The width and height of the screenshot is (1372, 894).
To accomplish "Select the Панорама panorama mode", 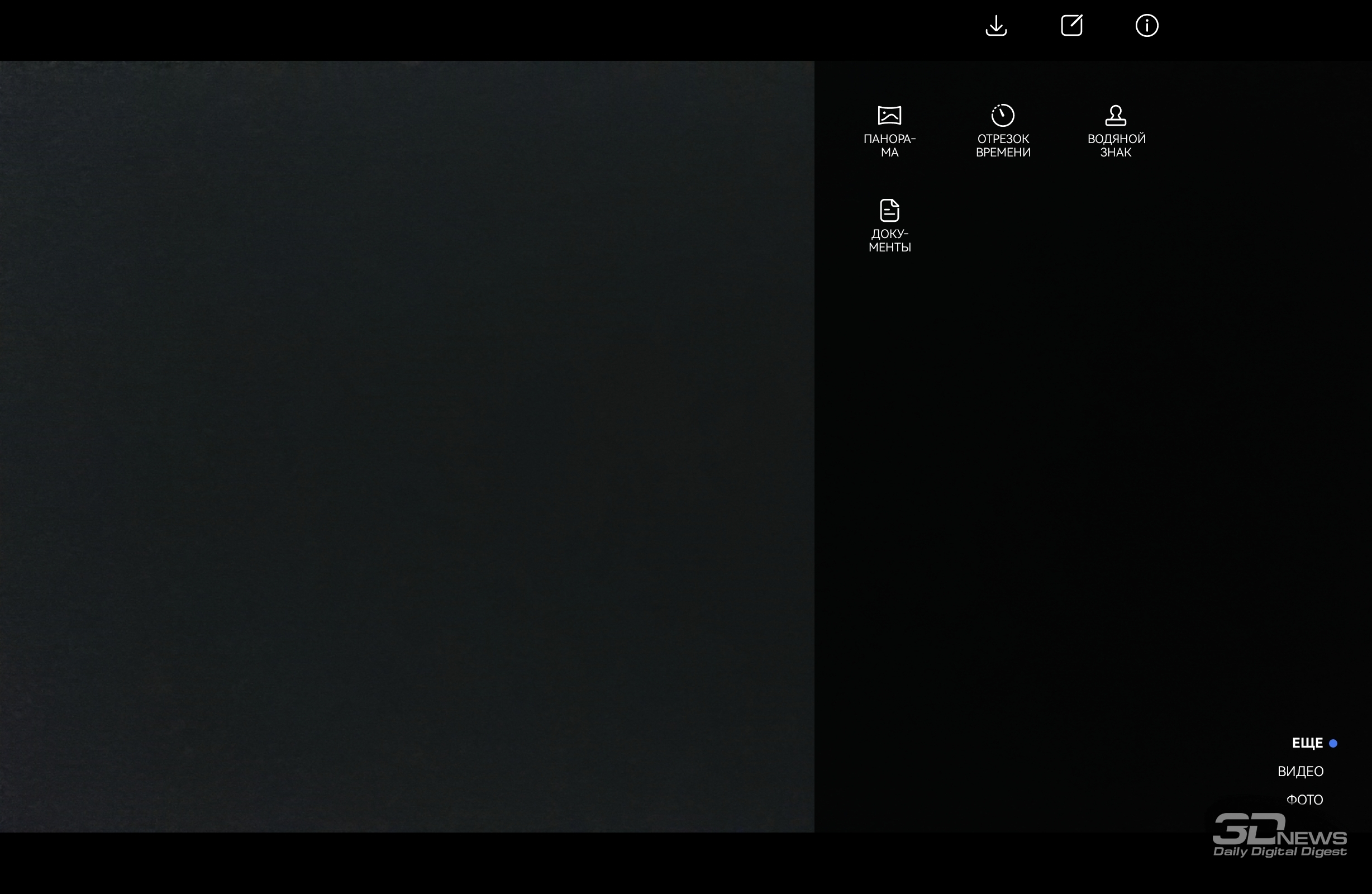I will (x=889, y=131).
